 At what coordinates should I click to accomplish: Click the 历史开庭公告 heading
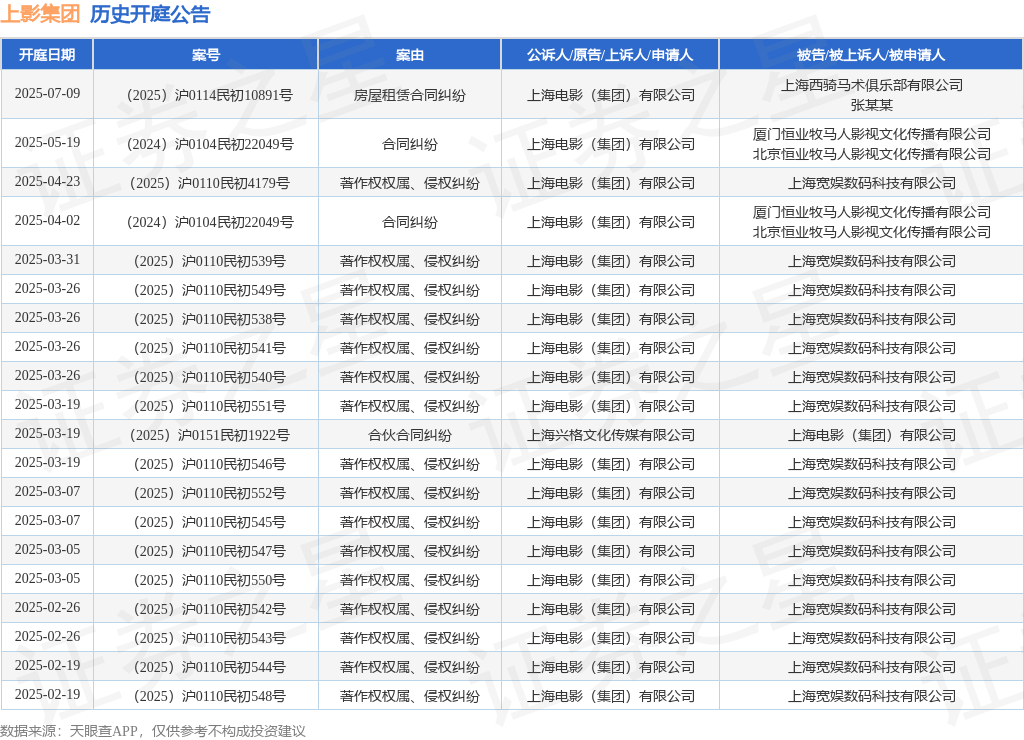pos(150,14)
